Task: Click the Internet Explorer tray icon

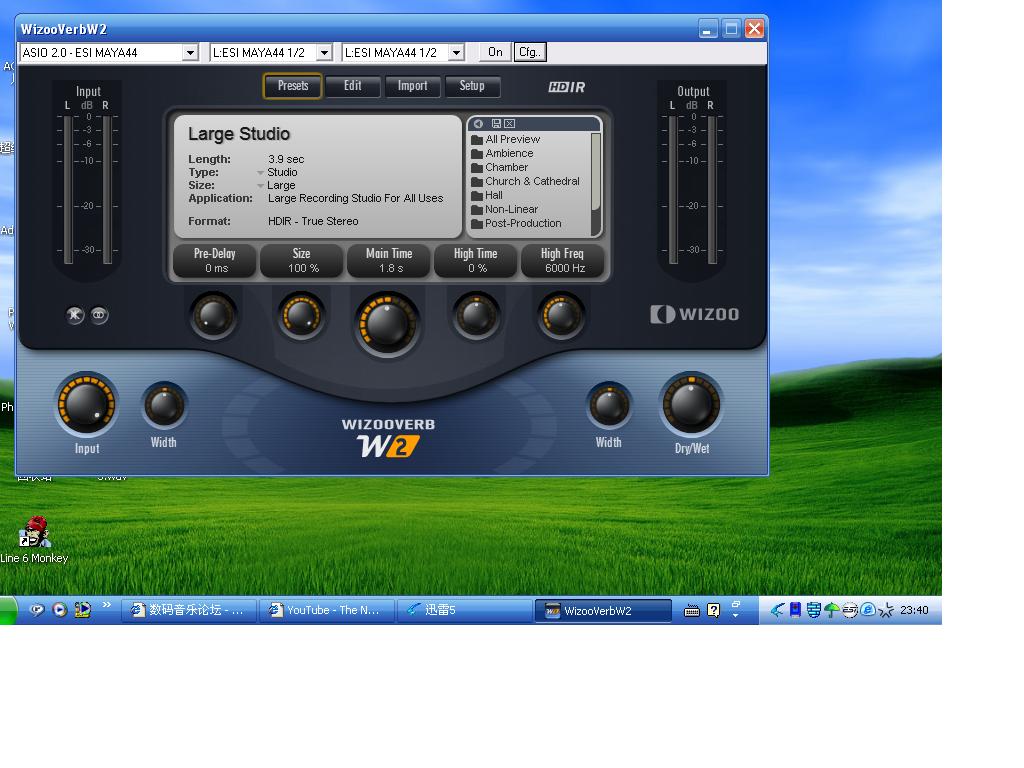Action: click(x=868, y=609)
